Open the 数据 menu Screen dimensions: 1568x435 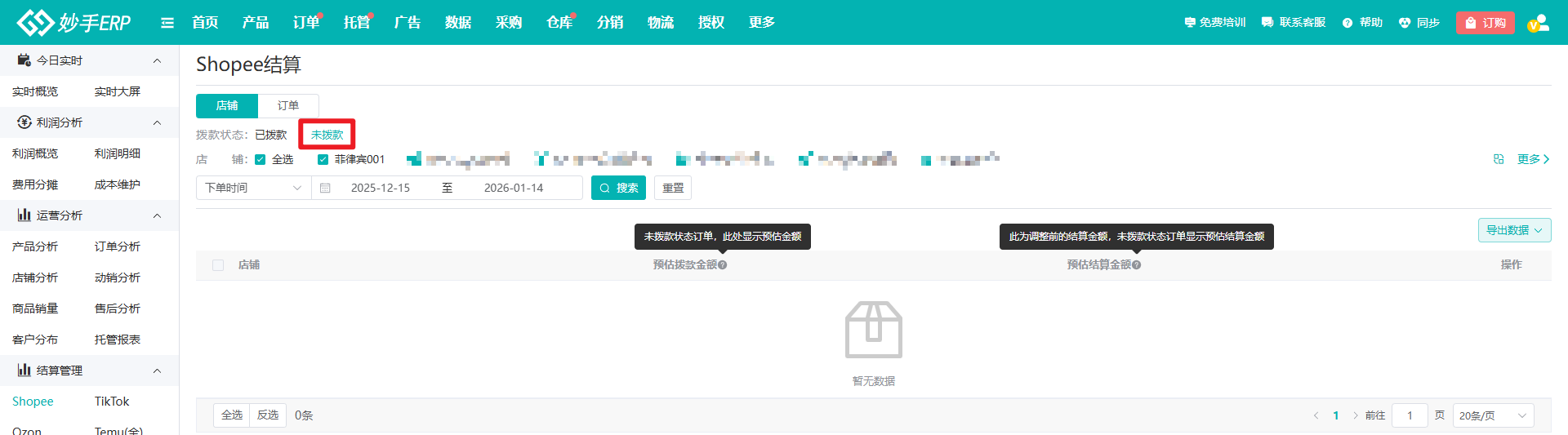pyautogui.click(x=458, y=22)
